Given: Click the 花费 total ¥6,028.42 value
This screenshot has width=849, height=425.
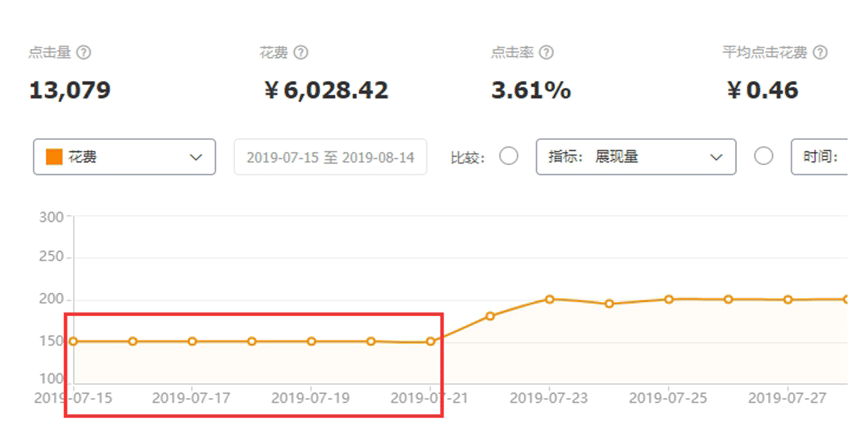Looking at the screenshot, I should tap(326, 91).
